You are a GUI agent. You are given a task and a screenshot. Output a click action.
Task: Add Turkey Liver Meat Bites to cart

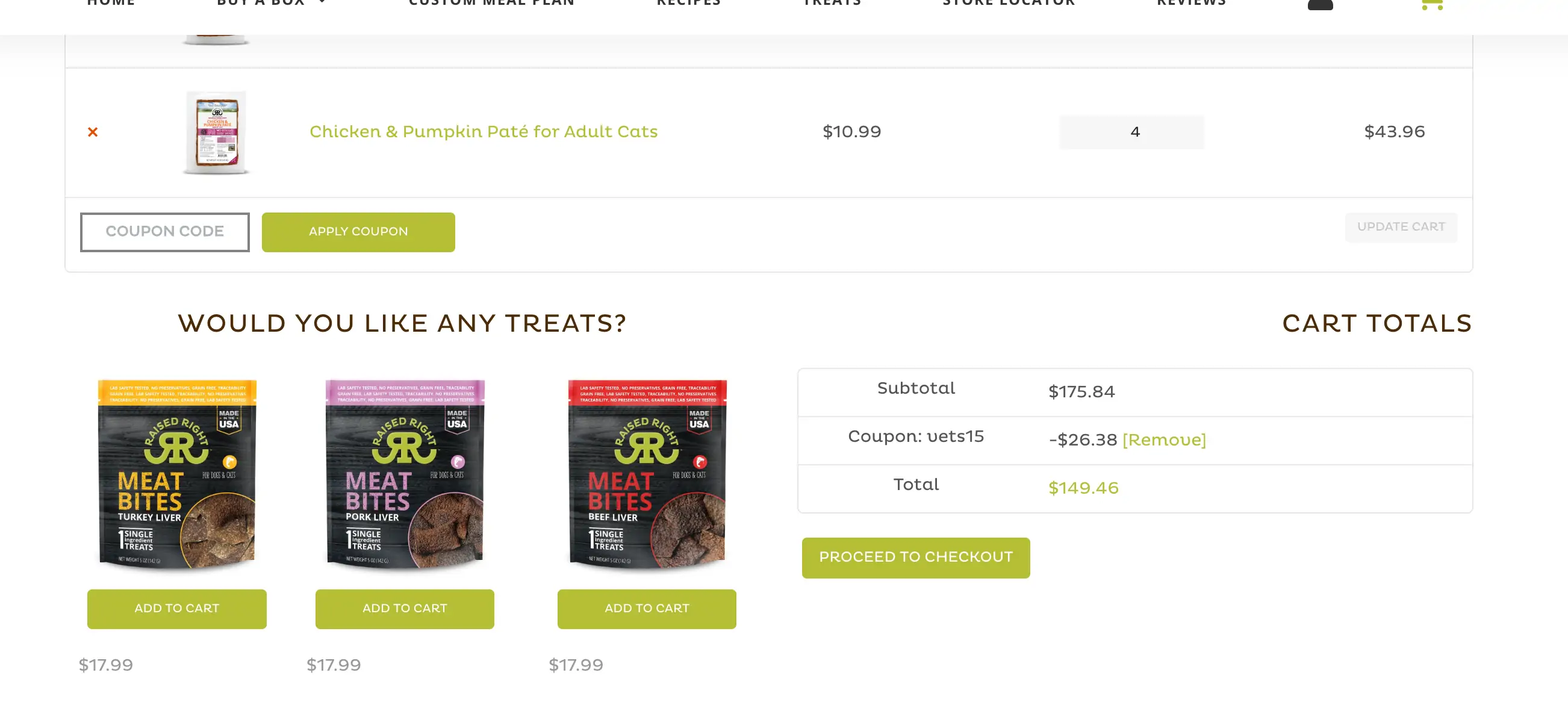[x=177, y=609]
